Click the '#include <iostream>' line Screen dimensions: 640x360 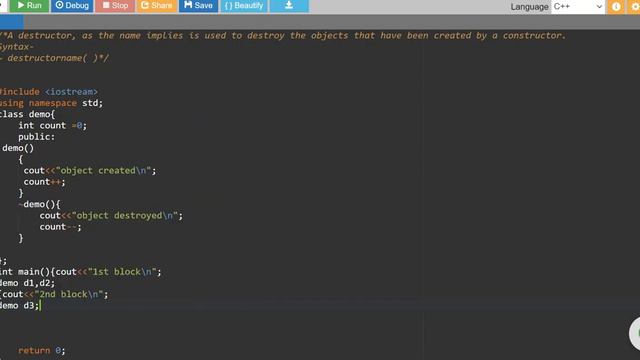tap(49, 92)
